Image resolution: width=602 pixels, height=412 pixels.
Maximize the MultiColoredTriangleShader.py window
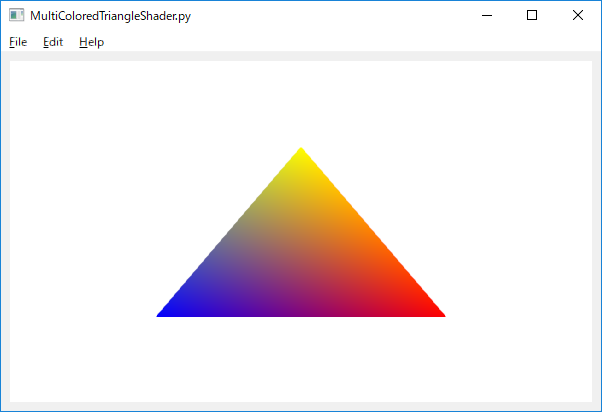[x=532, y=15]
